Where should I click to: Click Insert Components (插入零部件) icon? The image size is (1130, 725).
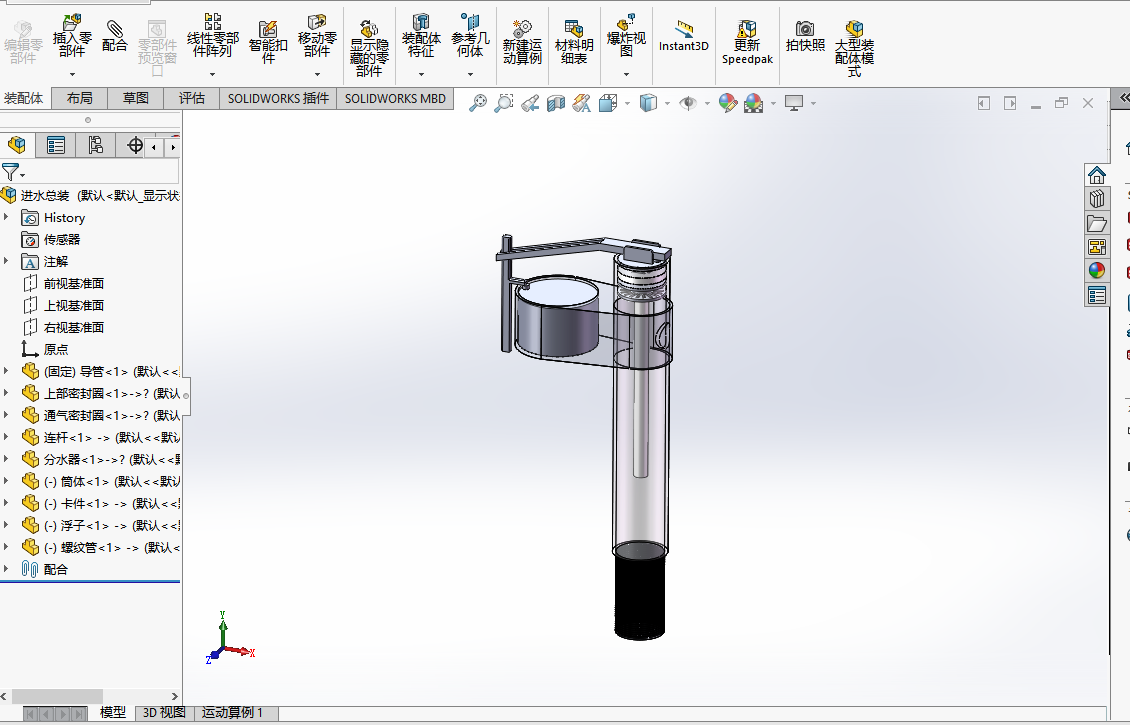pos(72,36)
